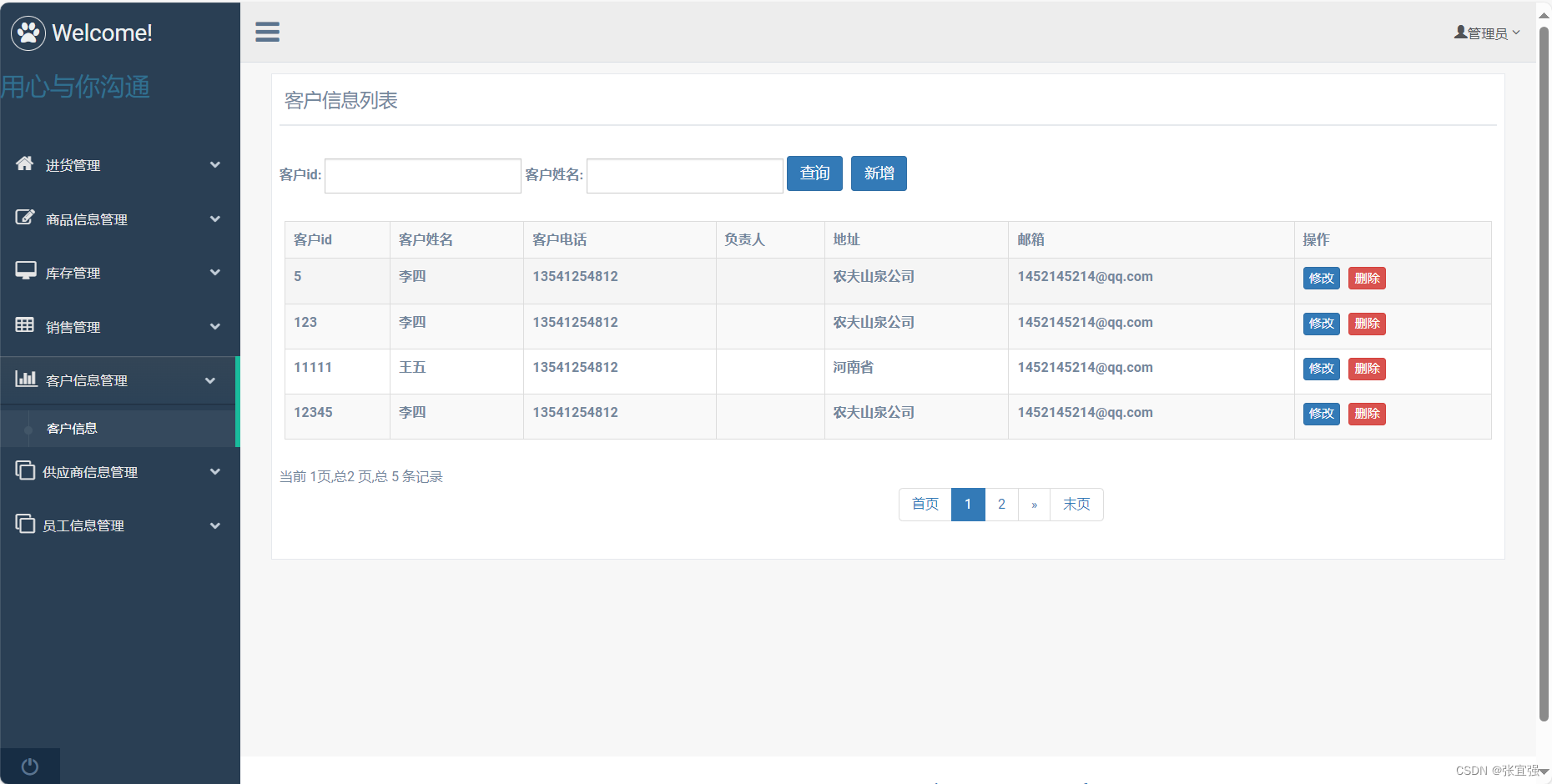This screenshot has width=1552, height=784.
Task: Toggle the hamburger menu icon
Action: 267,32
